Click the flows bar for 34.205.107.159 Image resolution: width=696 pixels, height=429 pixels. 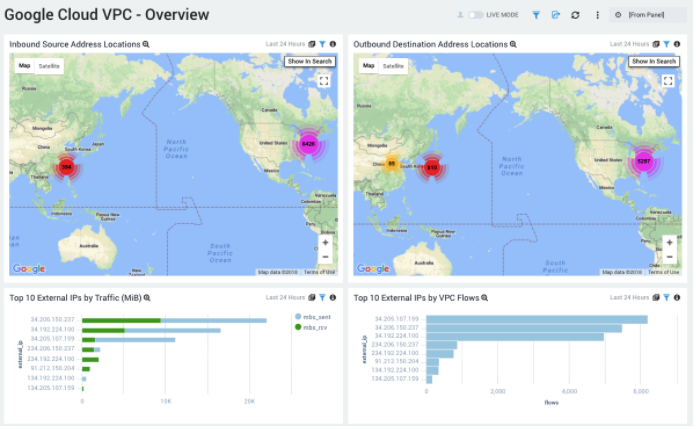(537, 319)
